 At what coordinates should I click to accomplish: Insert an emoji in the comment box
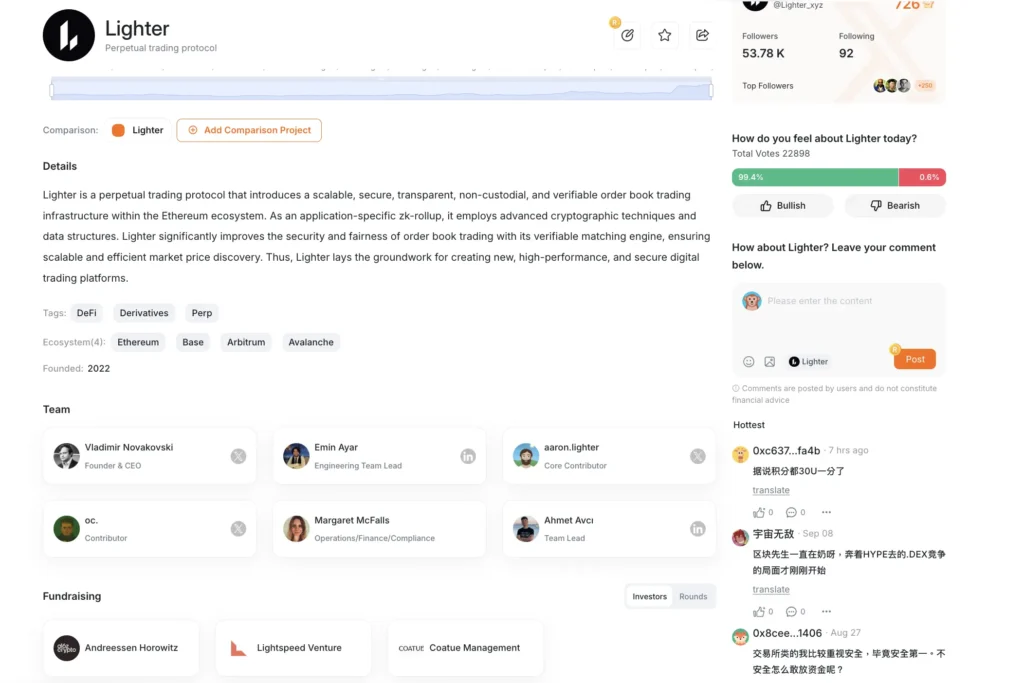coord(748,362)
